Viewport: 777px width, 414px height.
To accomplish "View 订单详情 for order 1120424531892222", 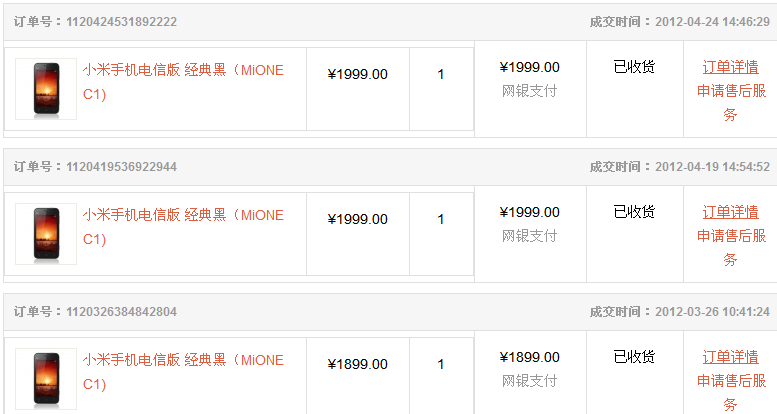I will [730, 67].
